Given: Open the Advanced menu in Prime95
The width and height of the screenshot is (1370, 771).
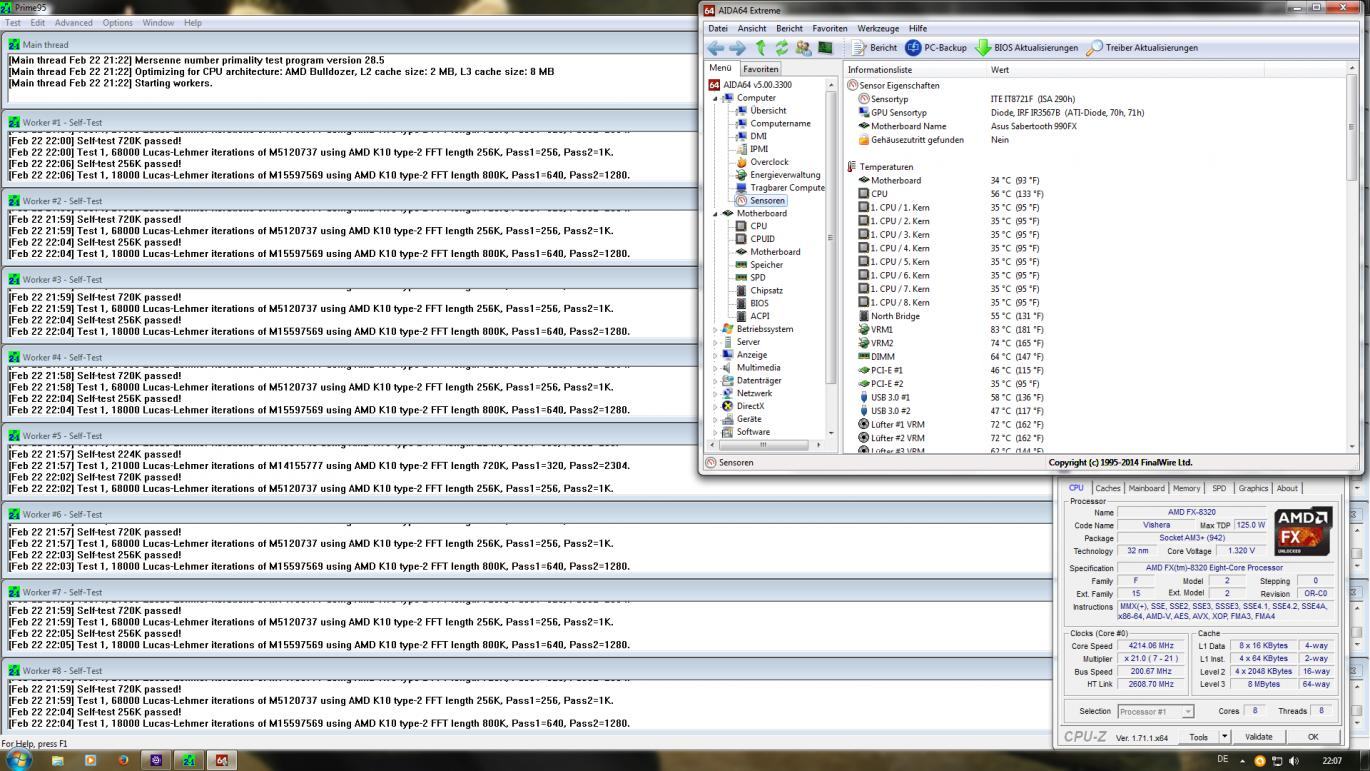Looking at the screenshot, I should click(x=73, y=22).
